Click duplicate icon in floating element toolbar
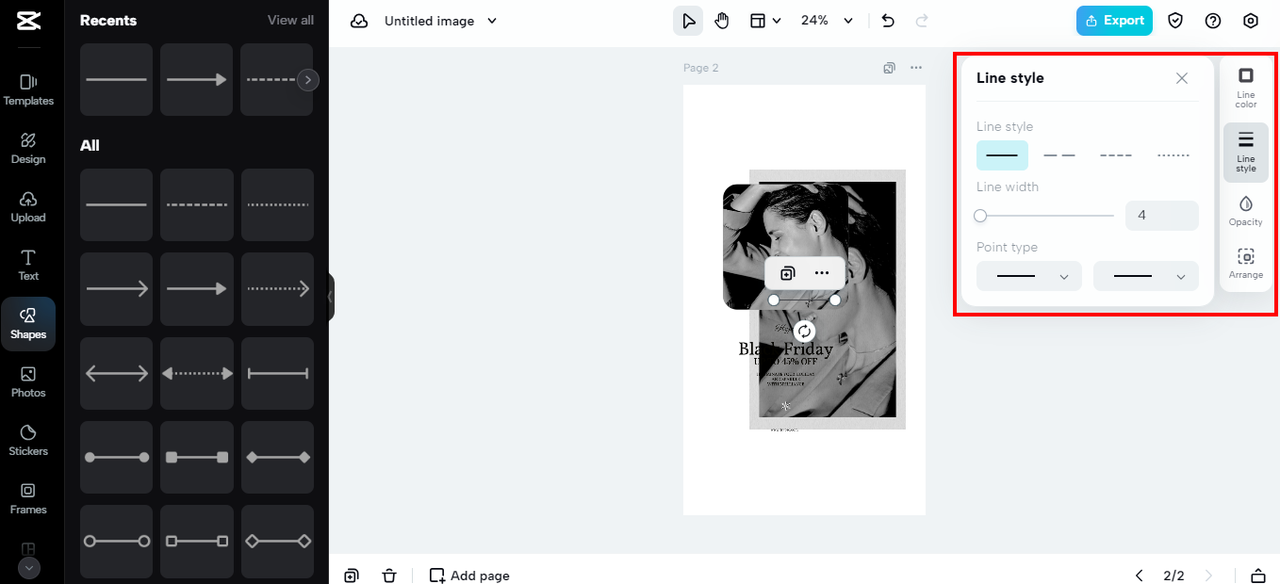 [788, 273]
